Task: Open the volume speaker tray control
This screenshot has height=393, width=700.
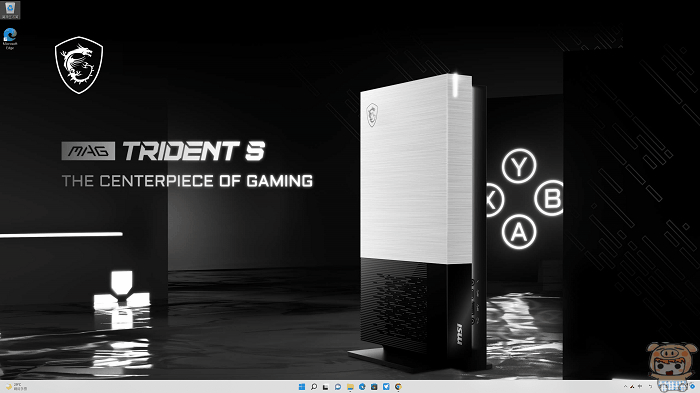Action: 640,386
